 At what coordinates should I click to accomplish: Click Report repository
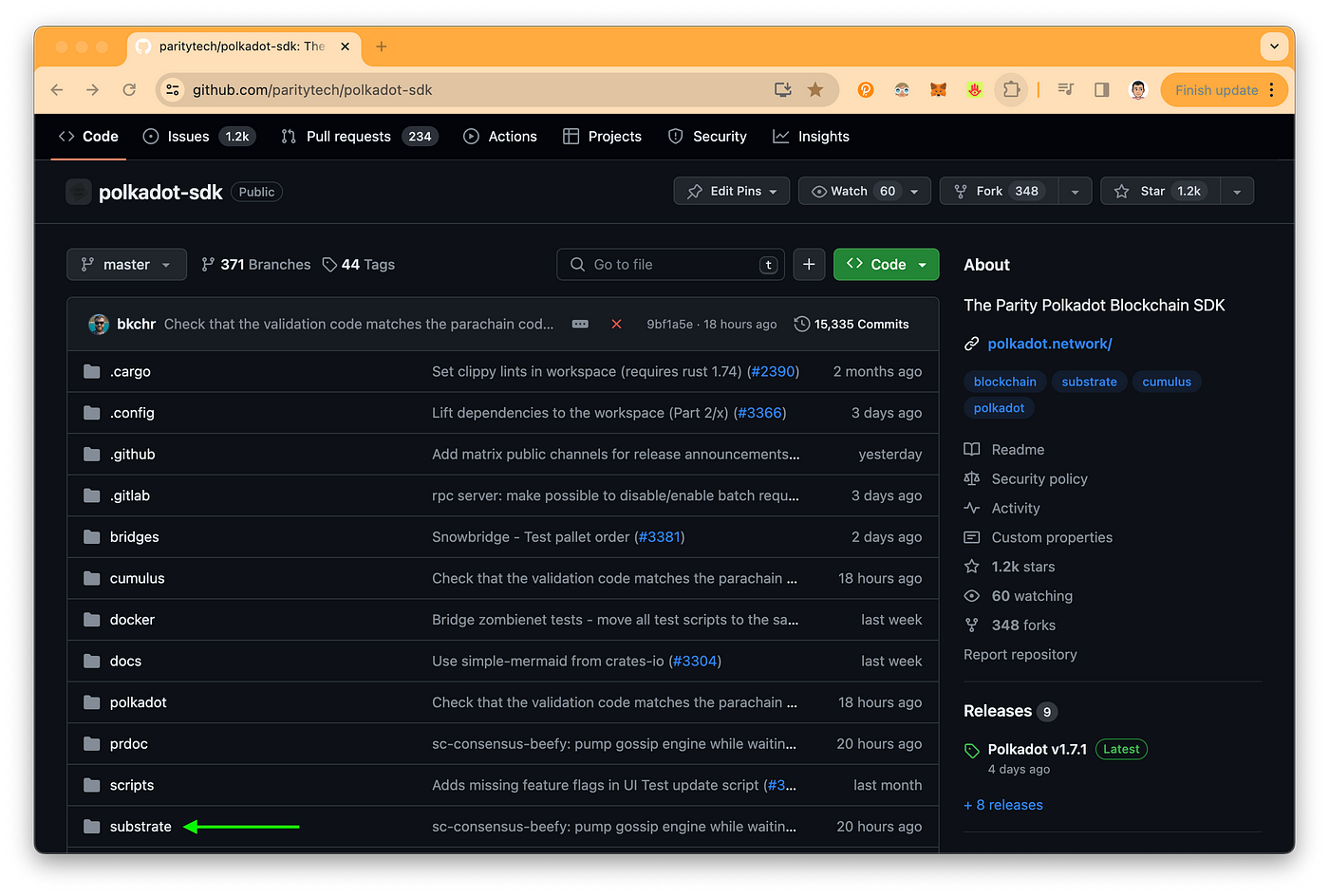1020,655
